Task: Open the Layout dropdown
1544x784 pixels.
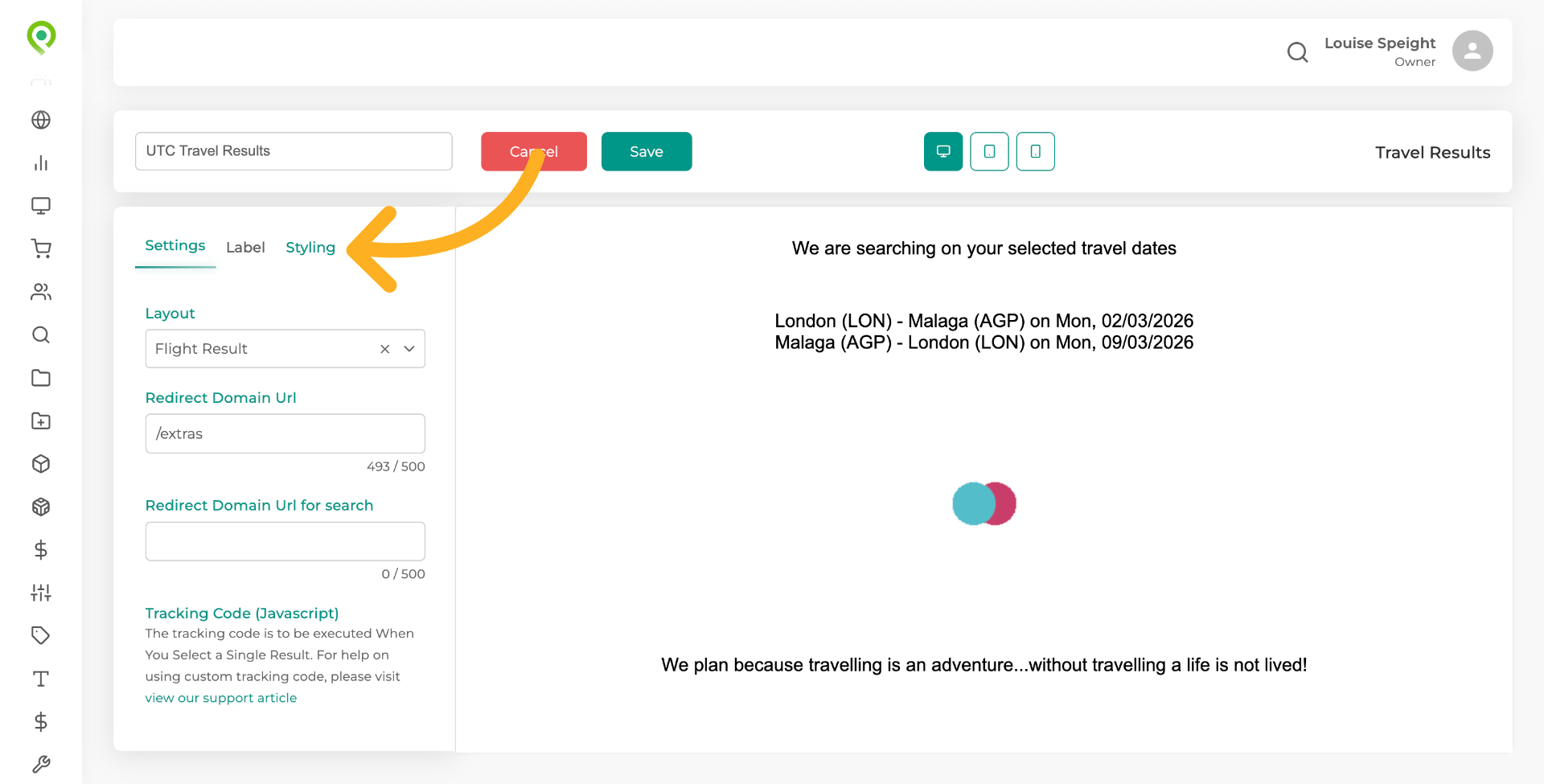Action: click(409, 348)
